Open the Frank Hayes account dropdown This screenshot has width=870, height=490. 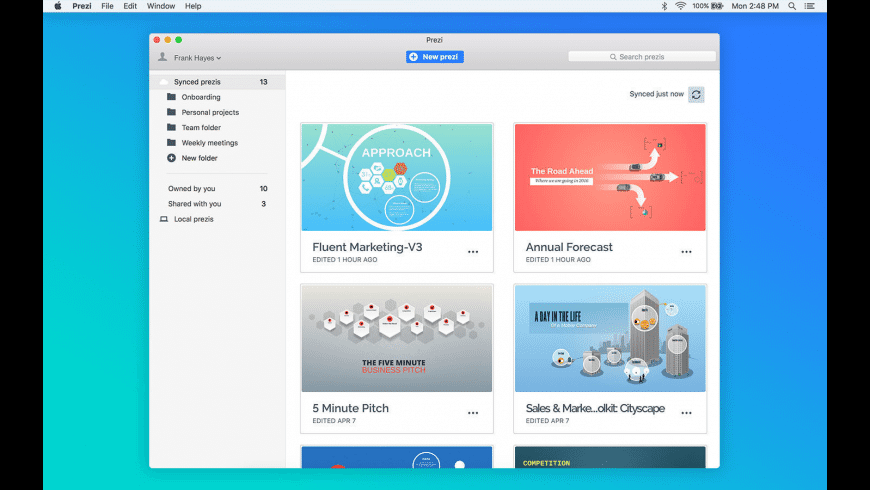point(197,58)
